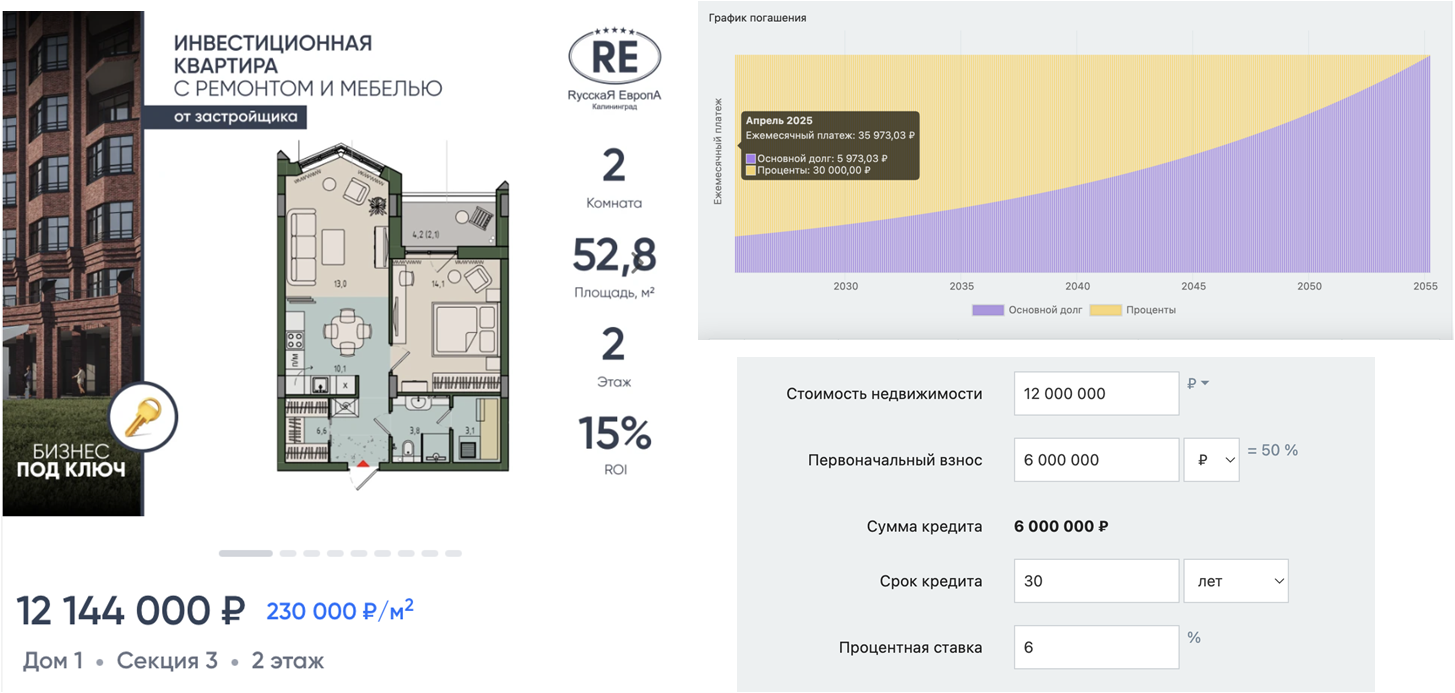Click '2 этаж' under the price
Viewport: 1455px width, 693px height.
(x=288, y=661)
